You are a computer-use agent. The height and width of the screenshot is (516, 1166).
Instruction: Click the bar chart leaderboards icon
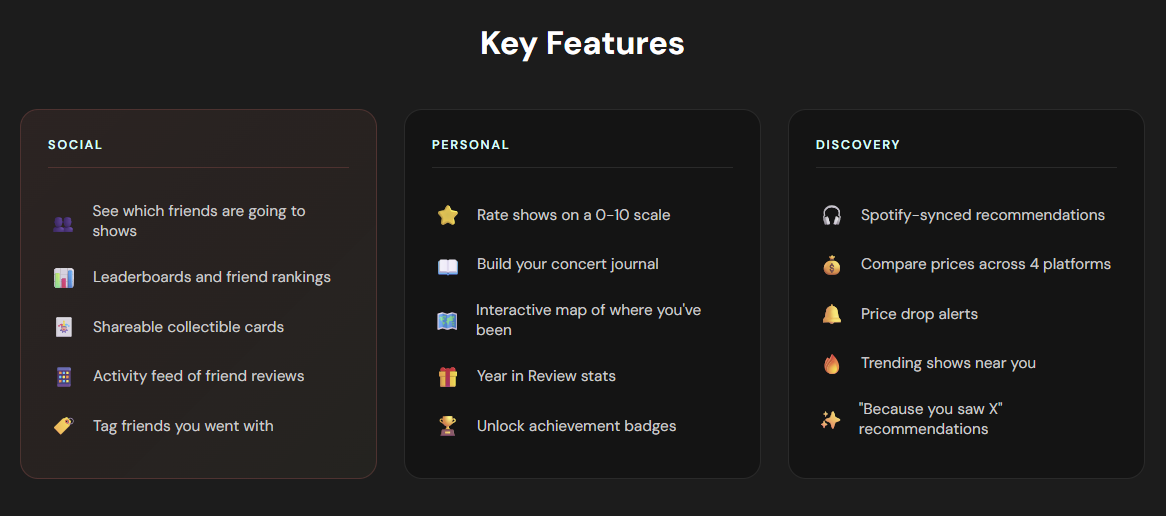[x=64, y=278]
